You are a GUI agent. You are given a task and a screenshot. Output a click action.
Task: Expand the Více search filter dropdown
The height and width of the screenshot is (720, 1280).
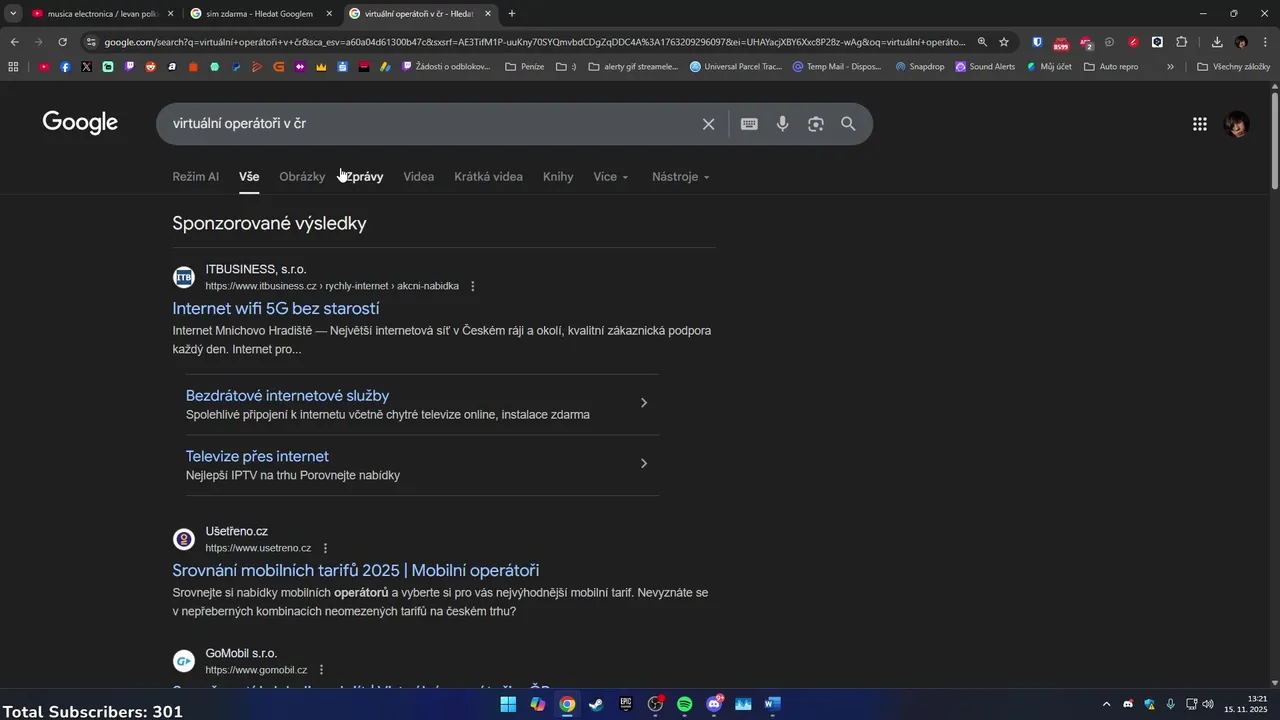(x=611, y=177)
